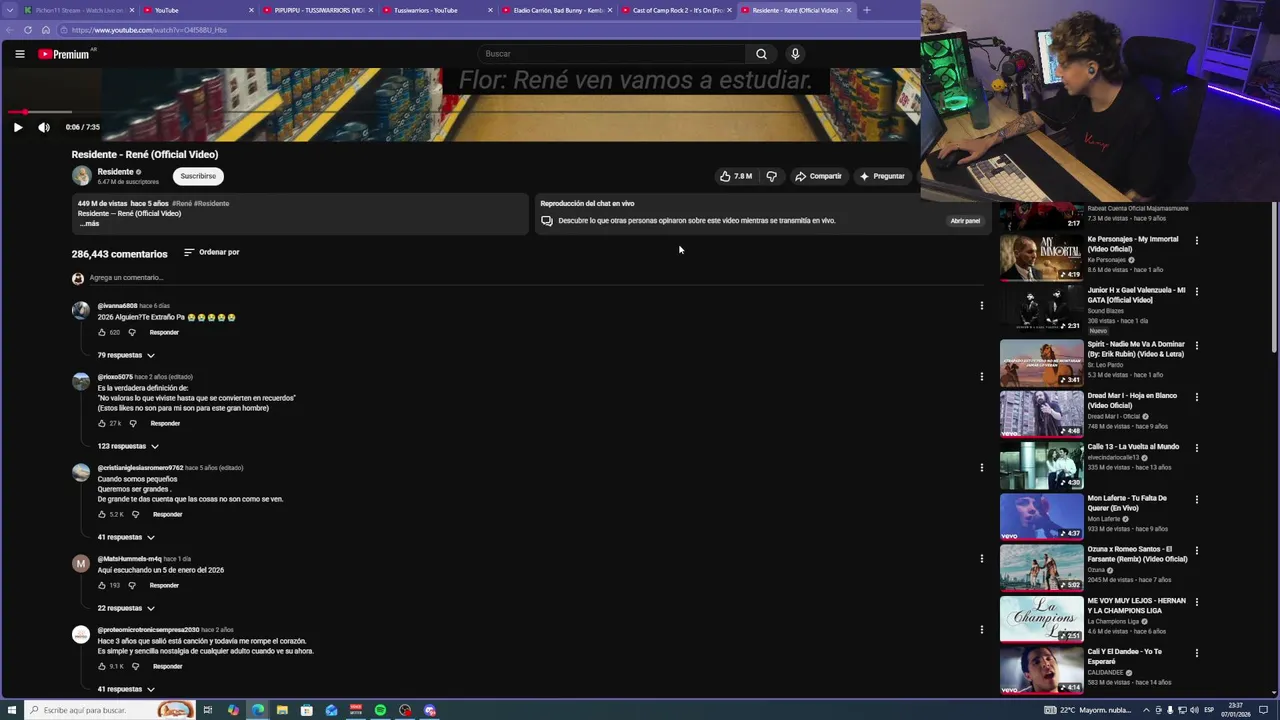Like the video with 7.8 M thumbs up
The height and width of the screenshot is (720, 1280).
tap(736, 176)
